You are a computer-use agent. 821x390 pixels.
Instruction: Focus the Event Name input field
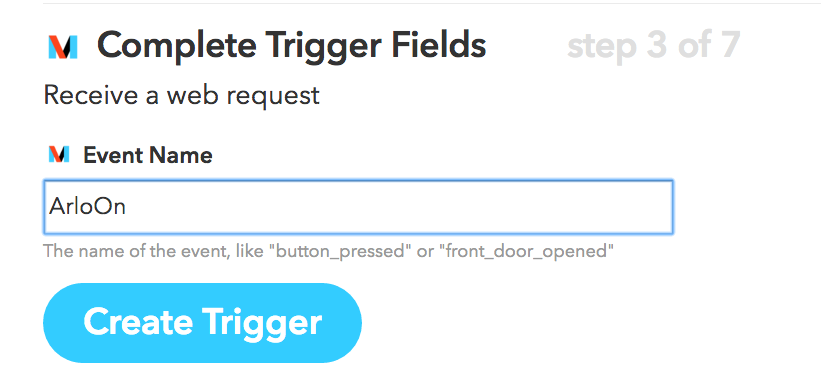point(358,207)
